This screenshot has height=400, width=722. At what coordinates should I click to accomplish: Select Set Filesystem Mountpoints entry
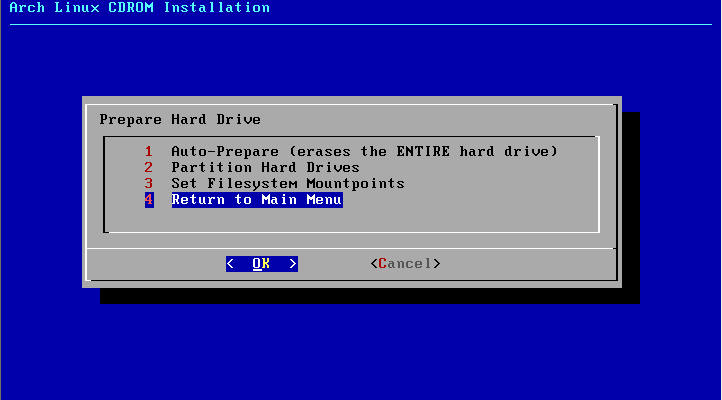pyautogui.click(x=288, y=183)
